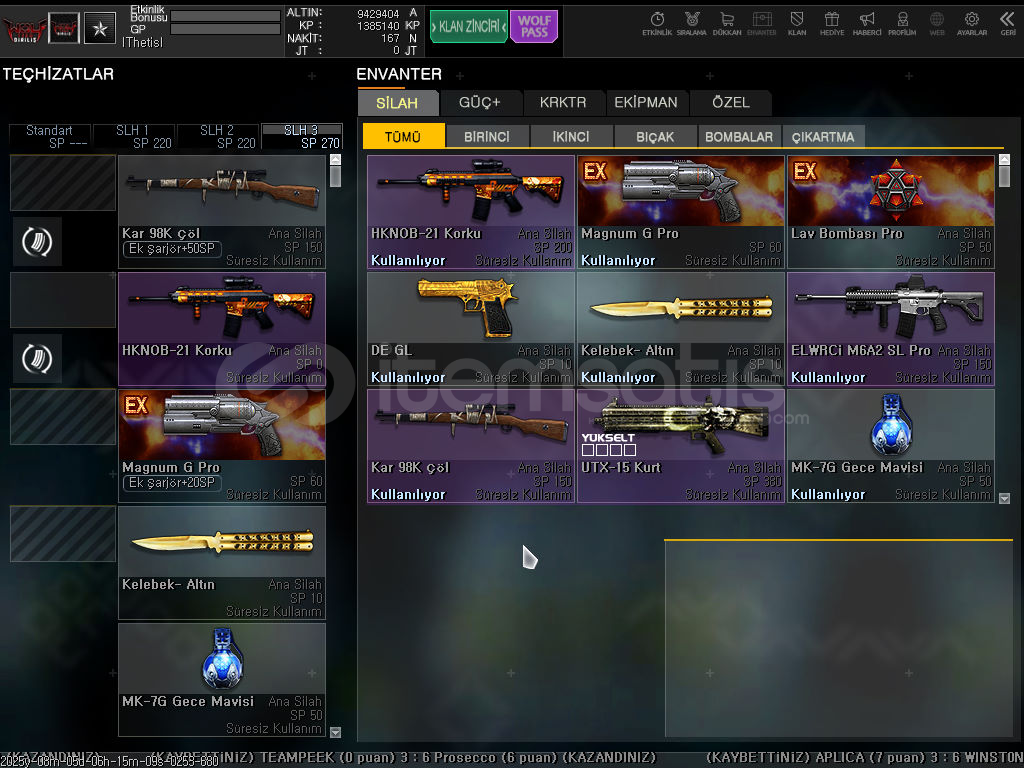Click the Wolfteam logo in the corner
Image resolution: width=1024 pixels, height=768 pixels.
coord(24,29)
